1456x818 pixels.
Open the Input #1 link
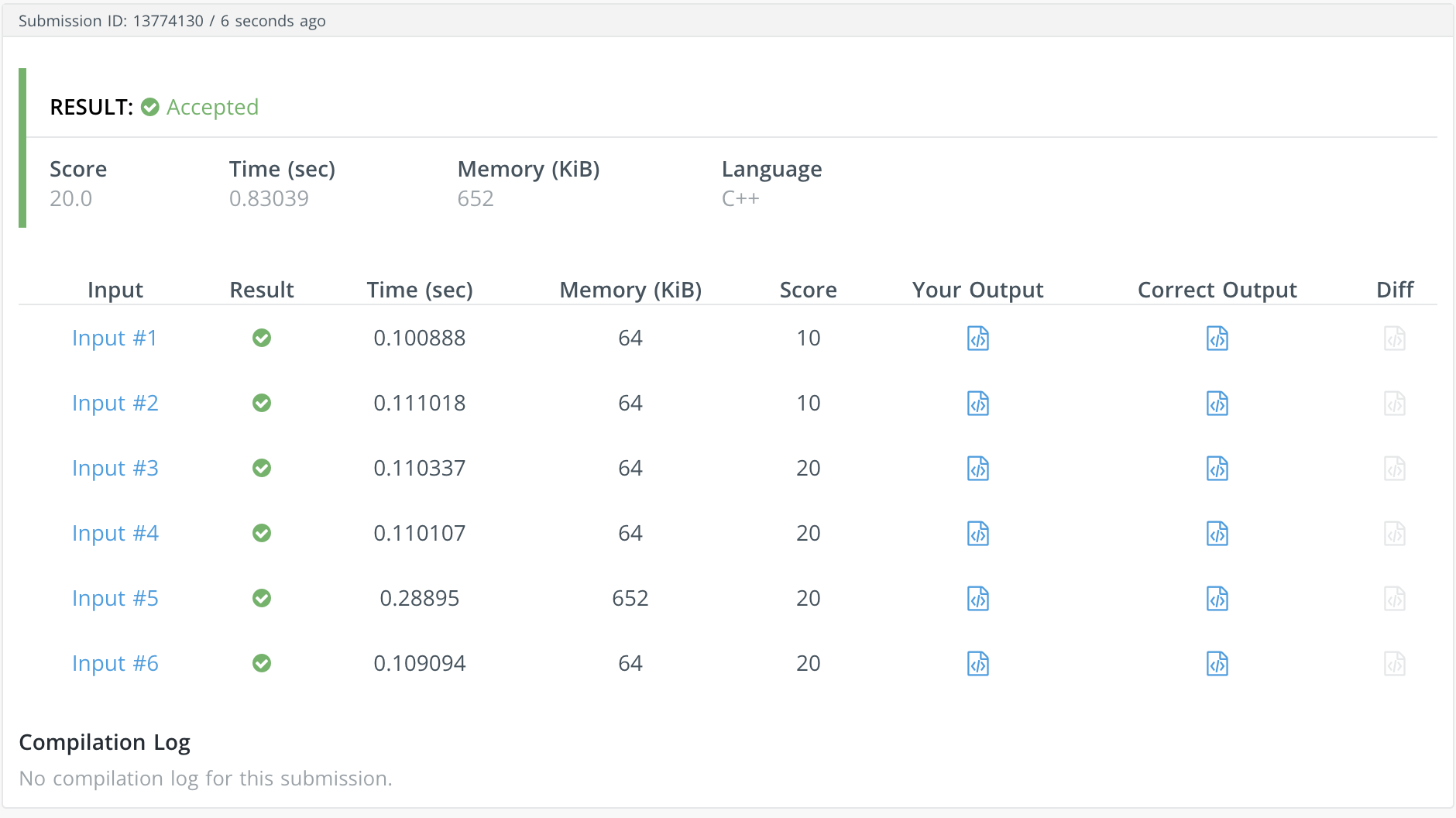pyautogui.click(x=115, y=339)
